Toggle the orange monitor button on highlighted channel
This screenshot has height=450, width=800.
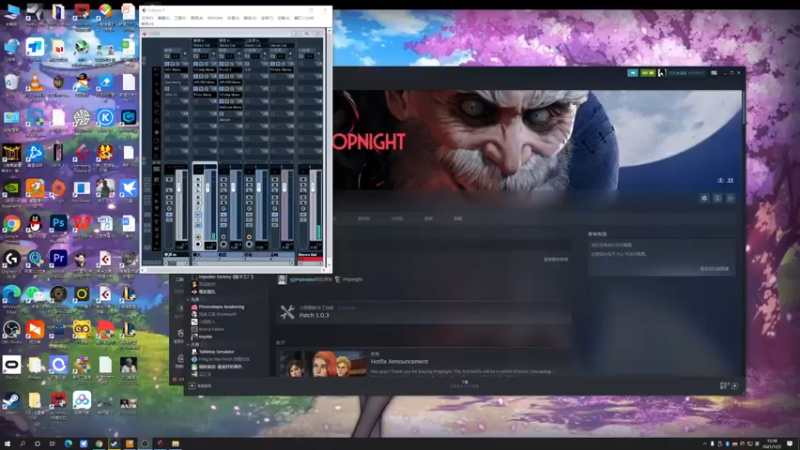(198, 237)
